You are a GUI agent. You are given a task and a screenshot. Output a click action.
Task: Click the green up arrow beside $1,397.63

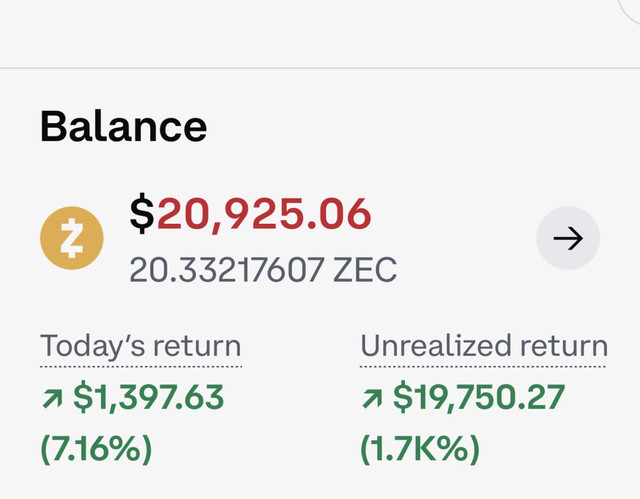point(52,399)
